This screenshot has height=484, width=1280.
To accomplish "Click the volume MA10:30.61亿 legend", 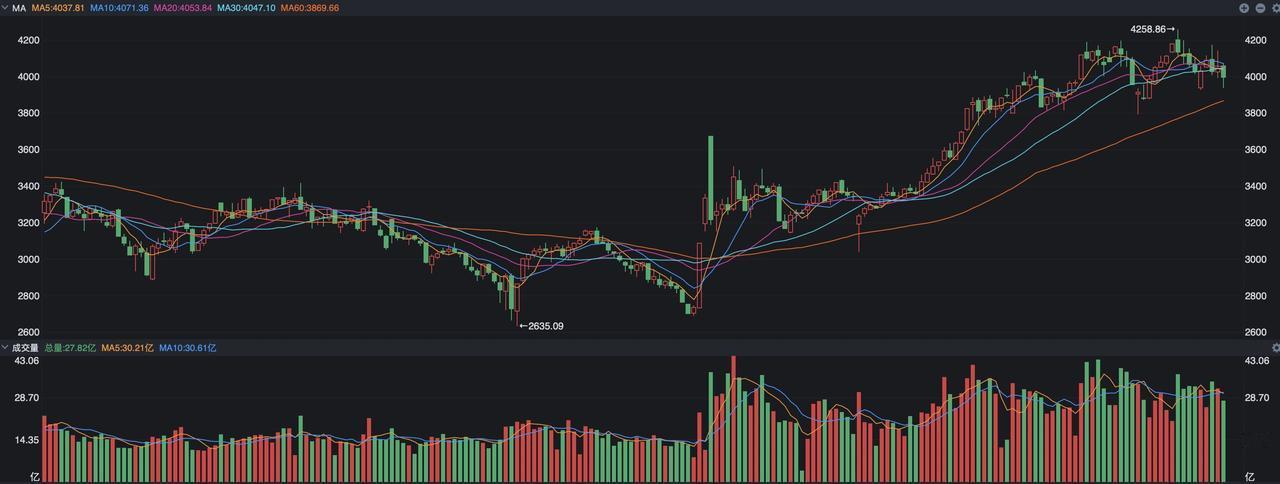I will 188,348.
